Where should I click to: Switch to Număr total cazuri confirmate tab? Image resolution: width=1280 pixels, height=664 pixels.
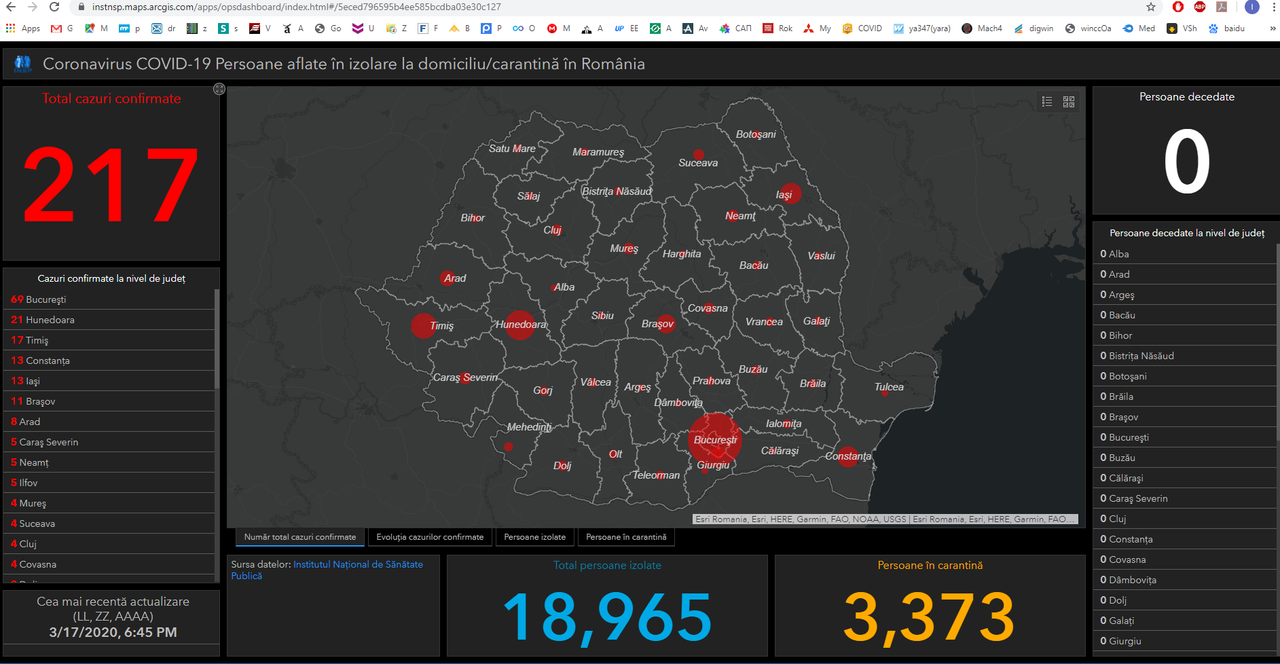coord(300,537)
